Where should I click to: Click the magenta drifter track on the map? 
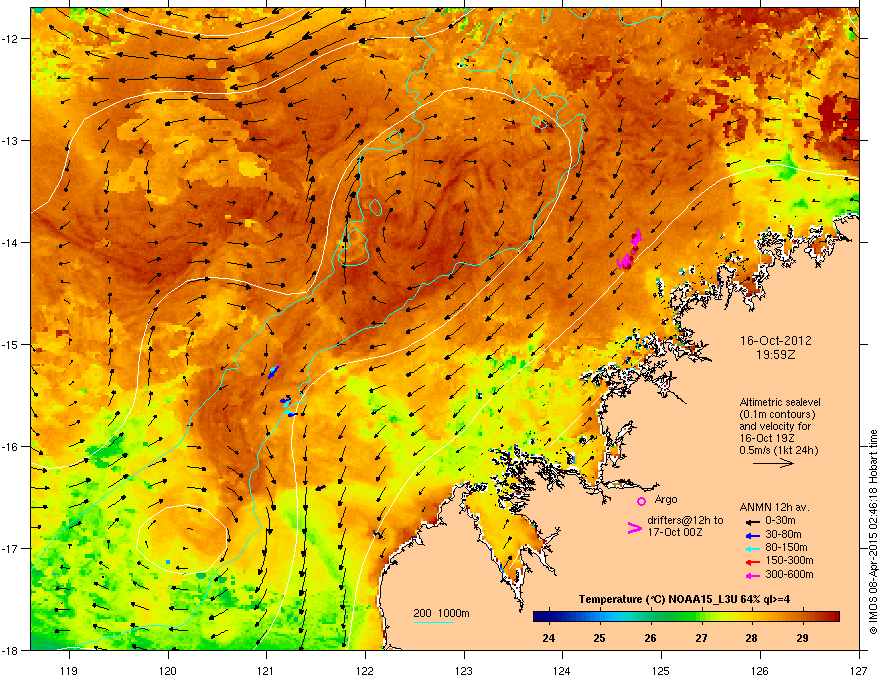630,250
